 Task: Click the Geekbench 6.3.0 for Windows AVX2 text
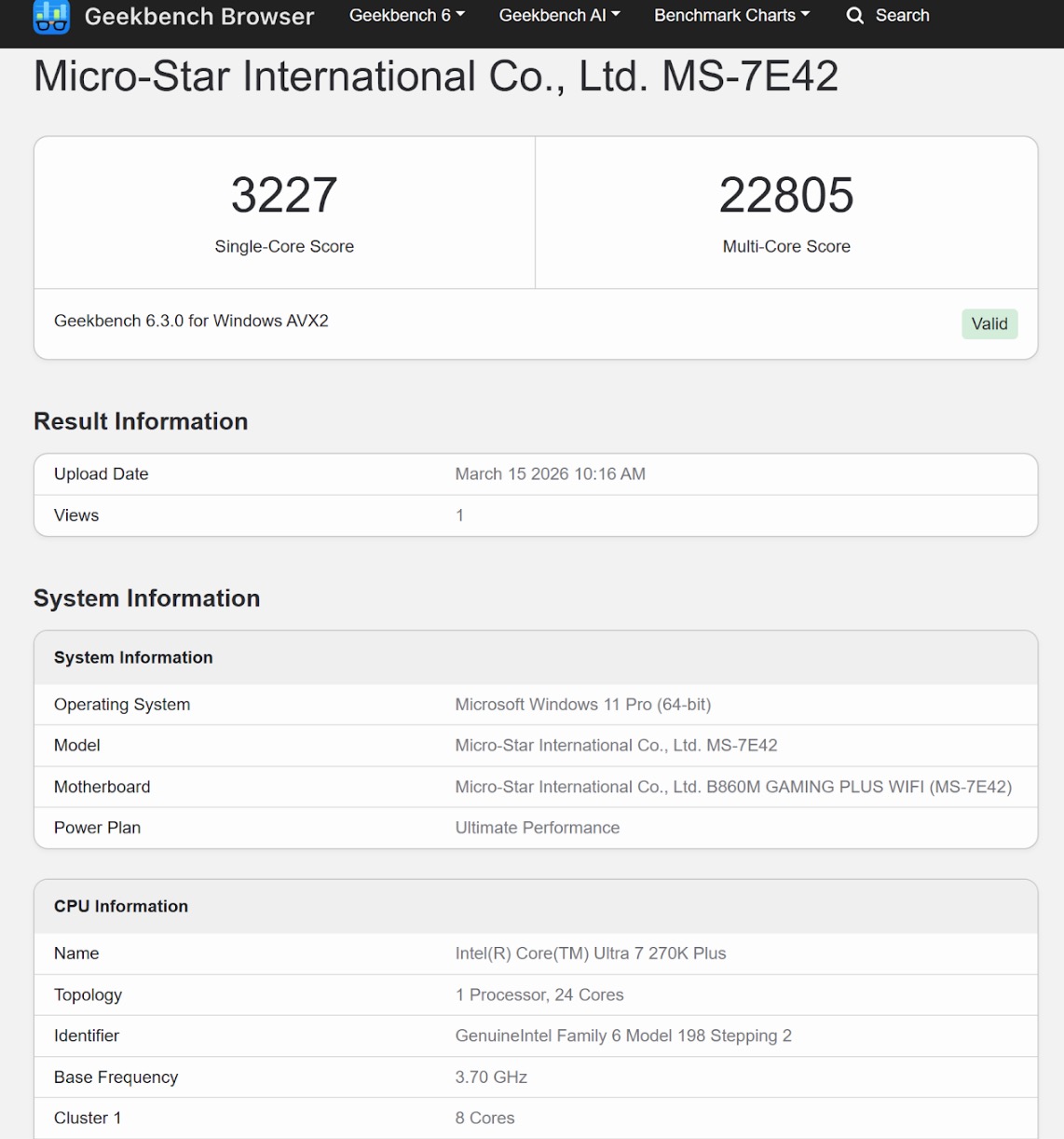pyautogui.click(x=191, y=322)
